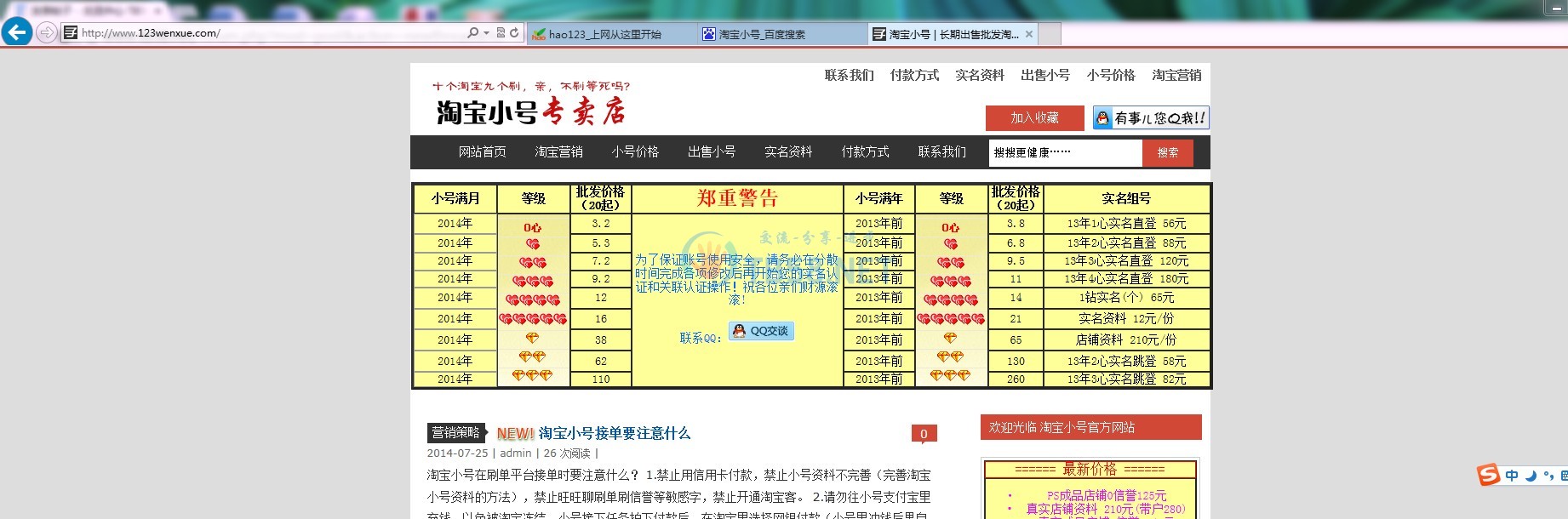Screen dimensions: 1568x519
Task: Click the three diamonds icon in 110 row
Action: (533, 375)
